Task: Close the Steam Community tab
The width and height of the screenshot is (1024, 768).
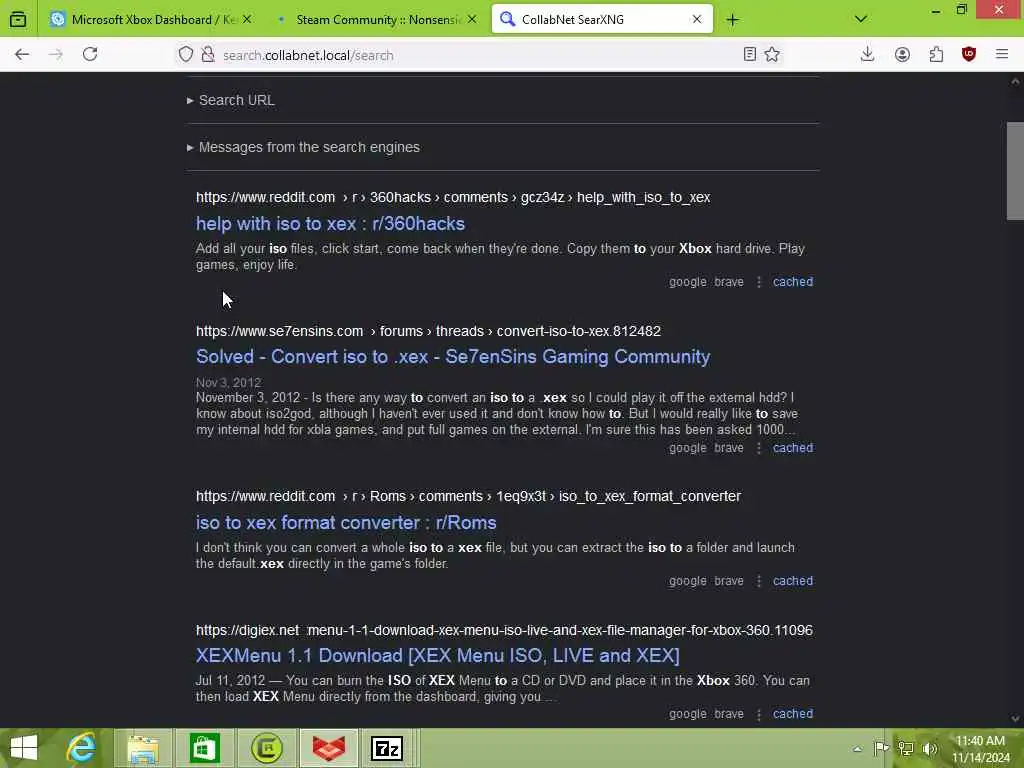Action: click(472, 20)
